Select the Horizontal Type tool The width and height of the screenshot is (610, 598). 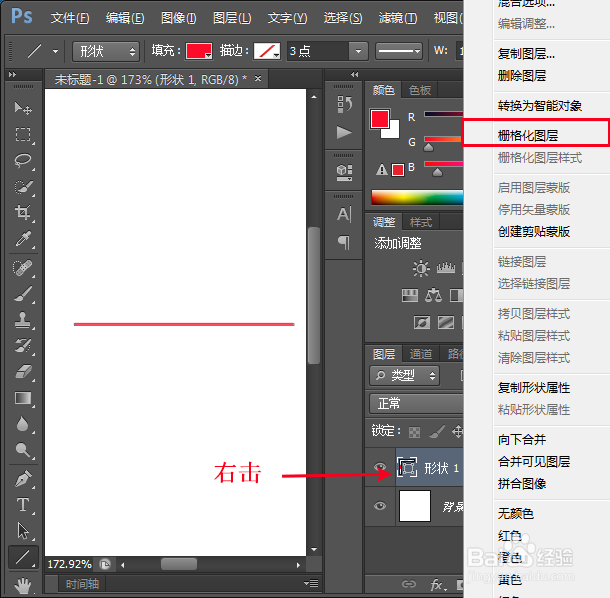(x=23, y=505)
